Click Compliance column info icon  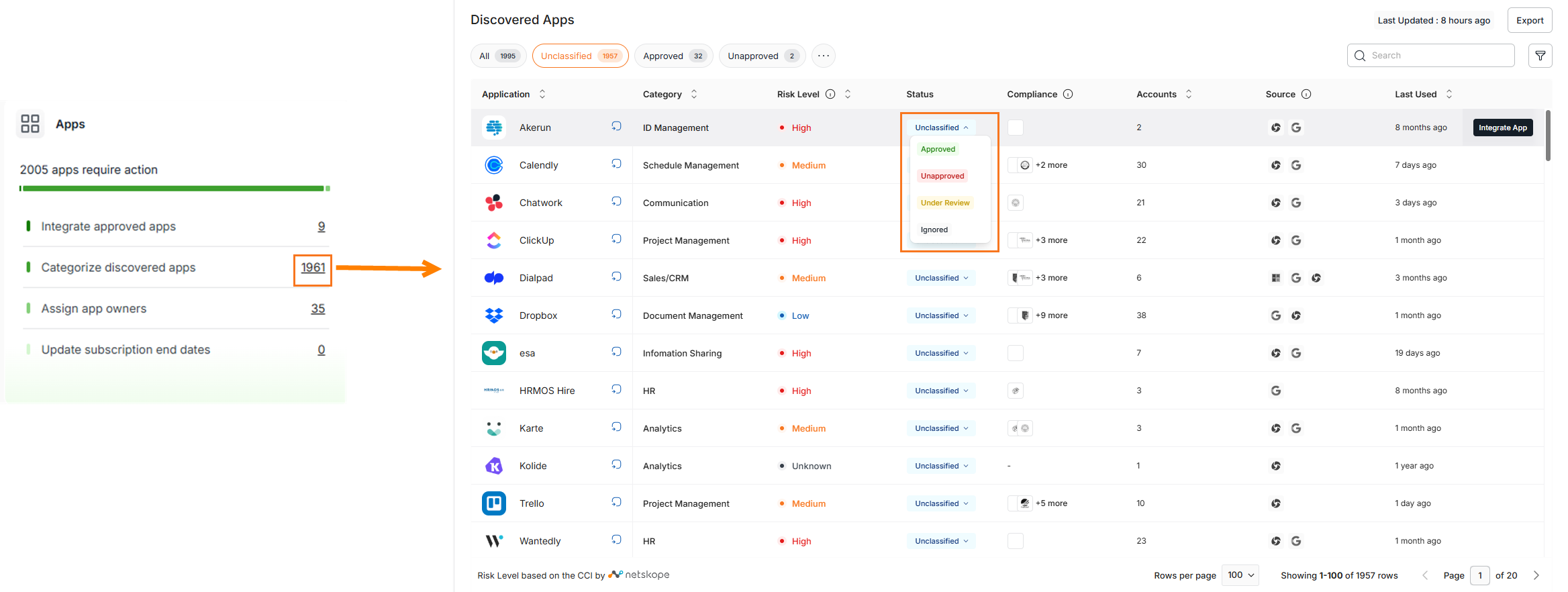pyautogui.click(x=1068, y=94)
